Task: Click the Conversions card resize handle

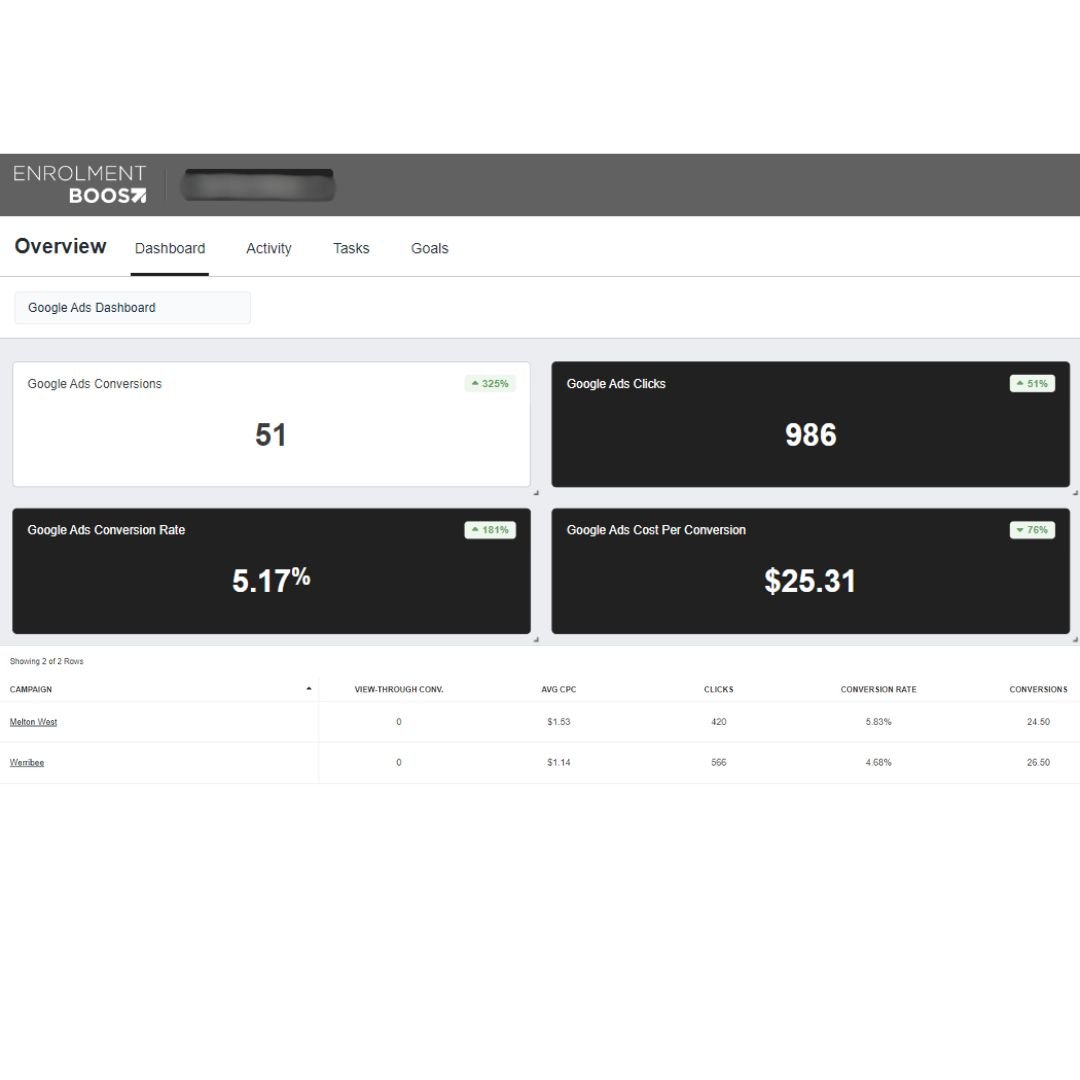Action: [x=536, y=492]
